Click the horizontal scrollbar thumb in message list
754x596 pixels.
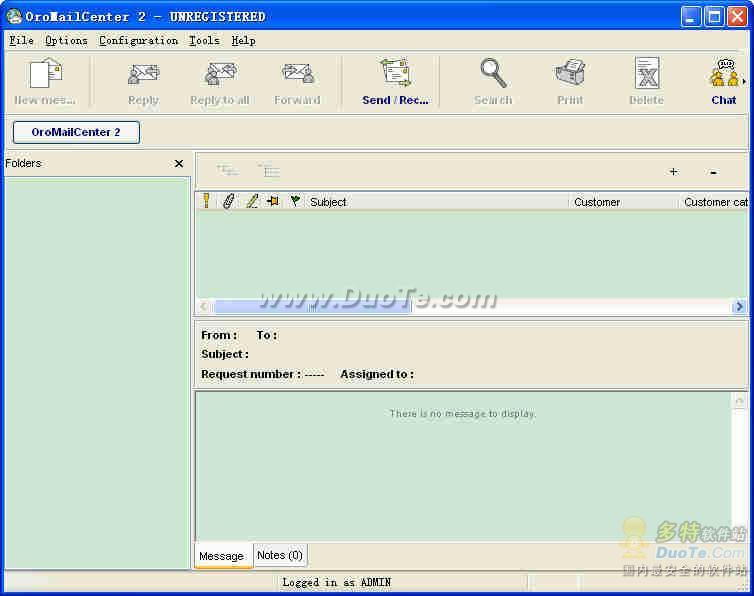[313, 306]
